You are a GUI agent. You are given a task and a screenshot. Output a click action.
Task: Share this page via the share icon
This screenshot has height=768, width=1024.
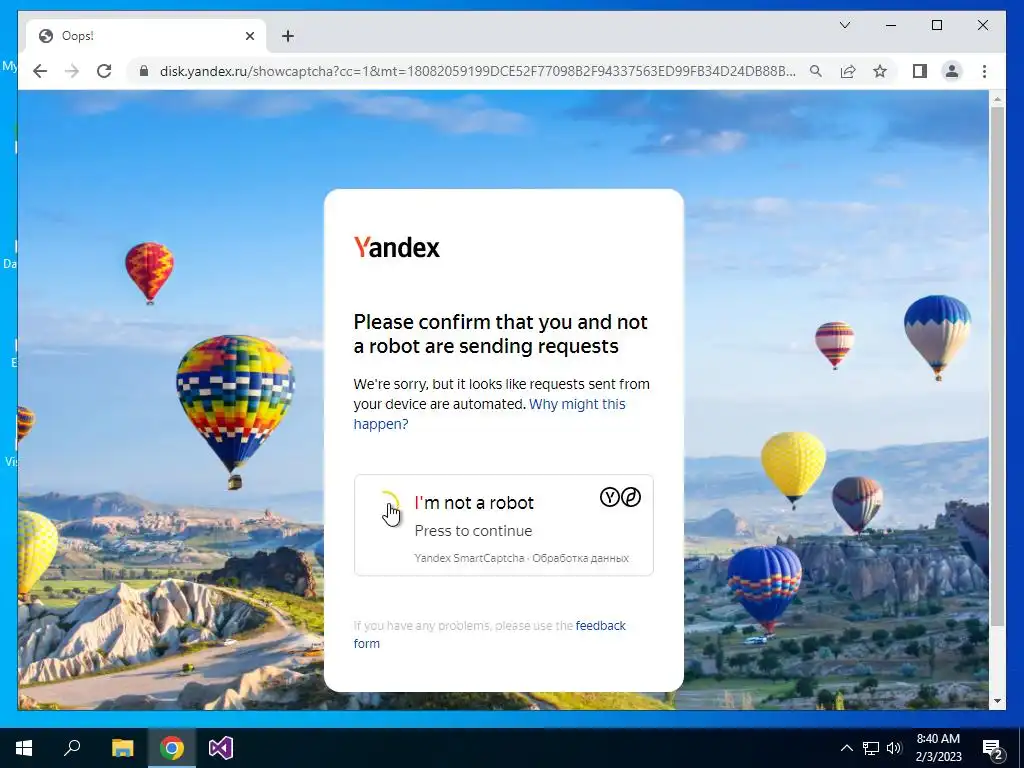pyautogui.click(x=848, y=71)
